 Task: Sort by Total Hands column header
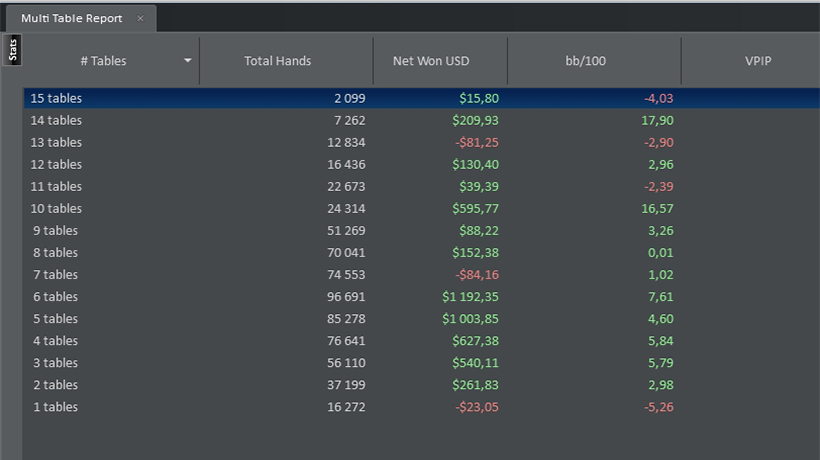(278, 61)
